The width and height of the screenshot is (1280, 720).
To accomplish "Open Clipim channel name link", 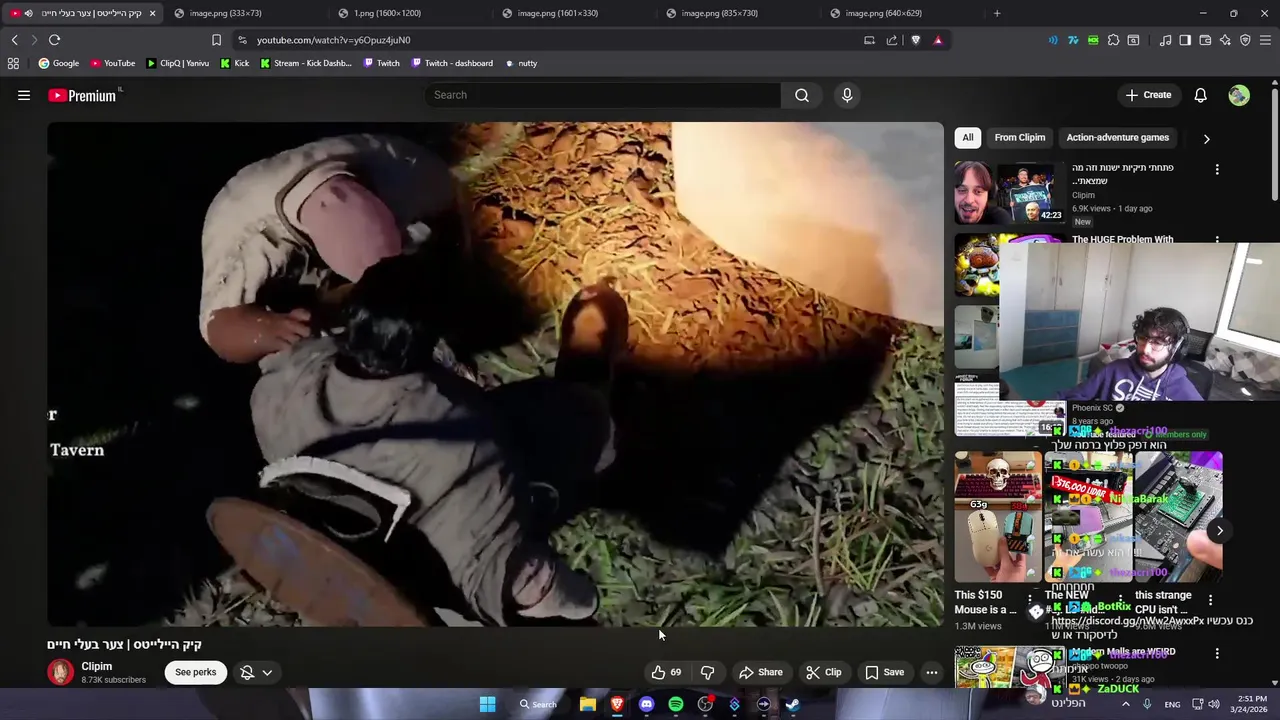I will (x=97, y=666).
